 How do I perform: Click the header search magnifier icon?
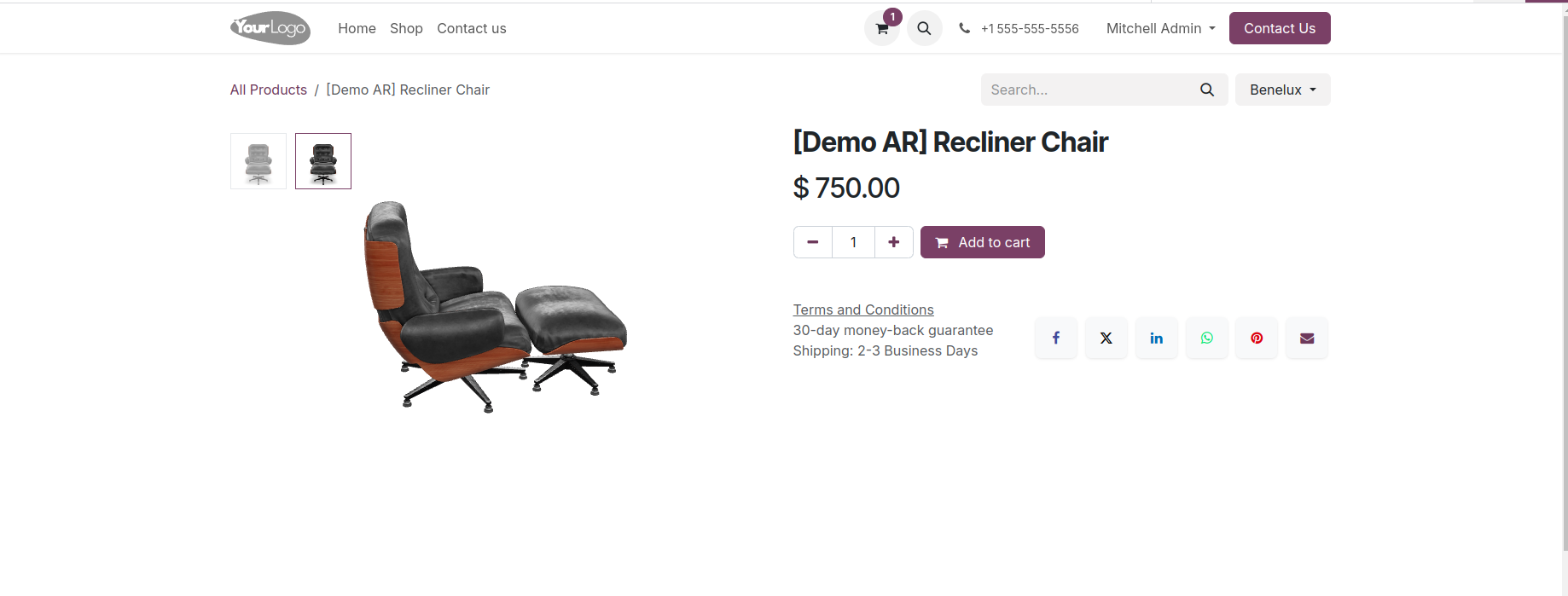(x=924, y=29)
